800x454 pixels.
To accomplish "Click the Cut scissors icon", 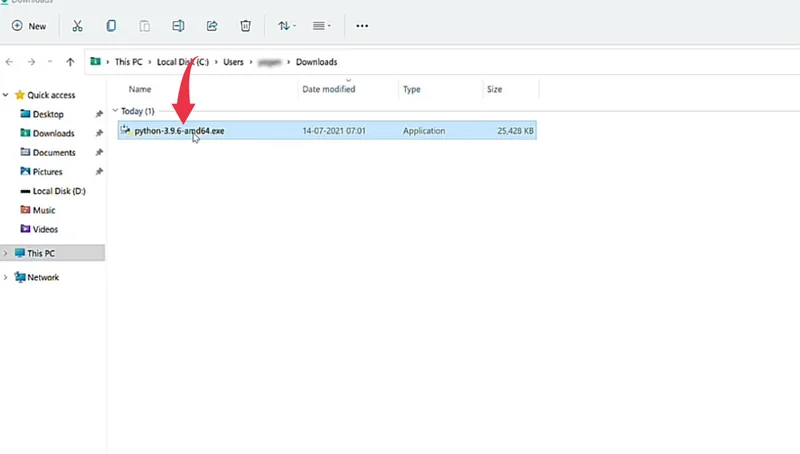I will (76, 26).
